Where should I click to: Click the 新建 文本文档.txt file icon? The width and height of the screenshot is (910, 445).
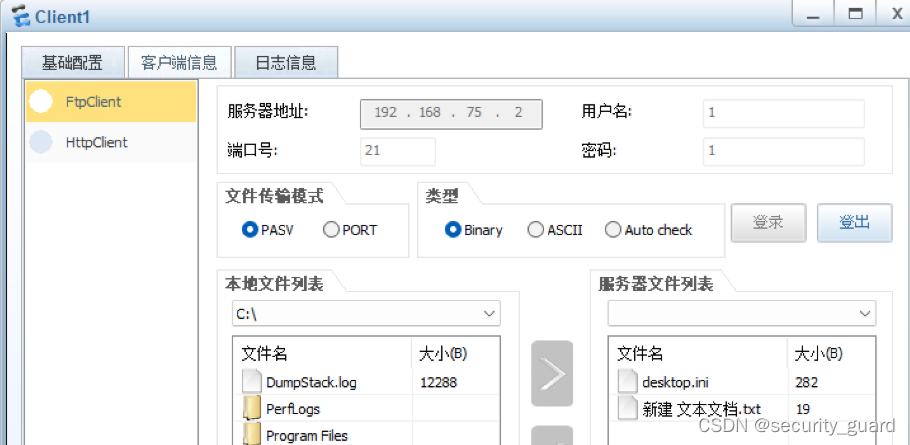(x=629, y=408)
